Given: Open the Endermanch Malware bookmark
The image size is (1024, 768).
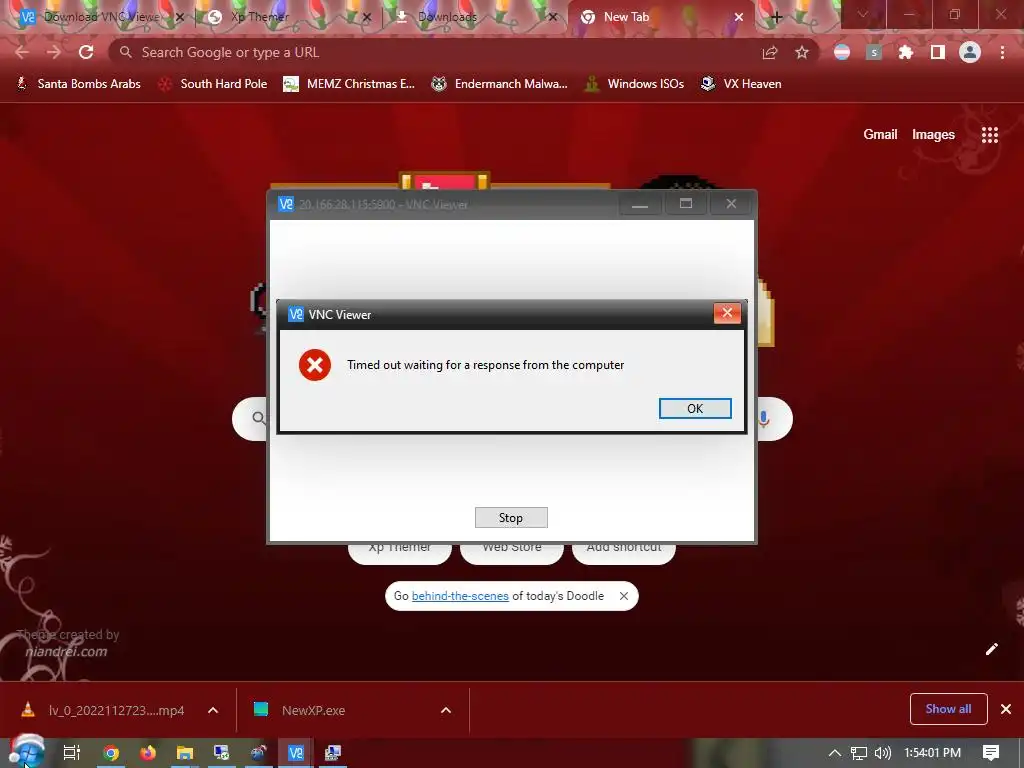Looking at the screenshot, I should coord(500,84).
